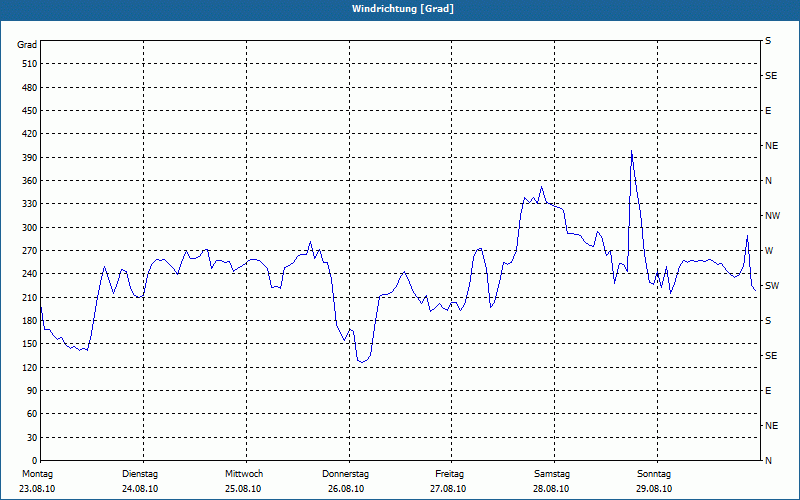Click the 'N' compass label at the 360 line
The width and height of the screenshot is (800, 500).
[768, 181]
